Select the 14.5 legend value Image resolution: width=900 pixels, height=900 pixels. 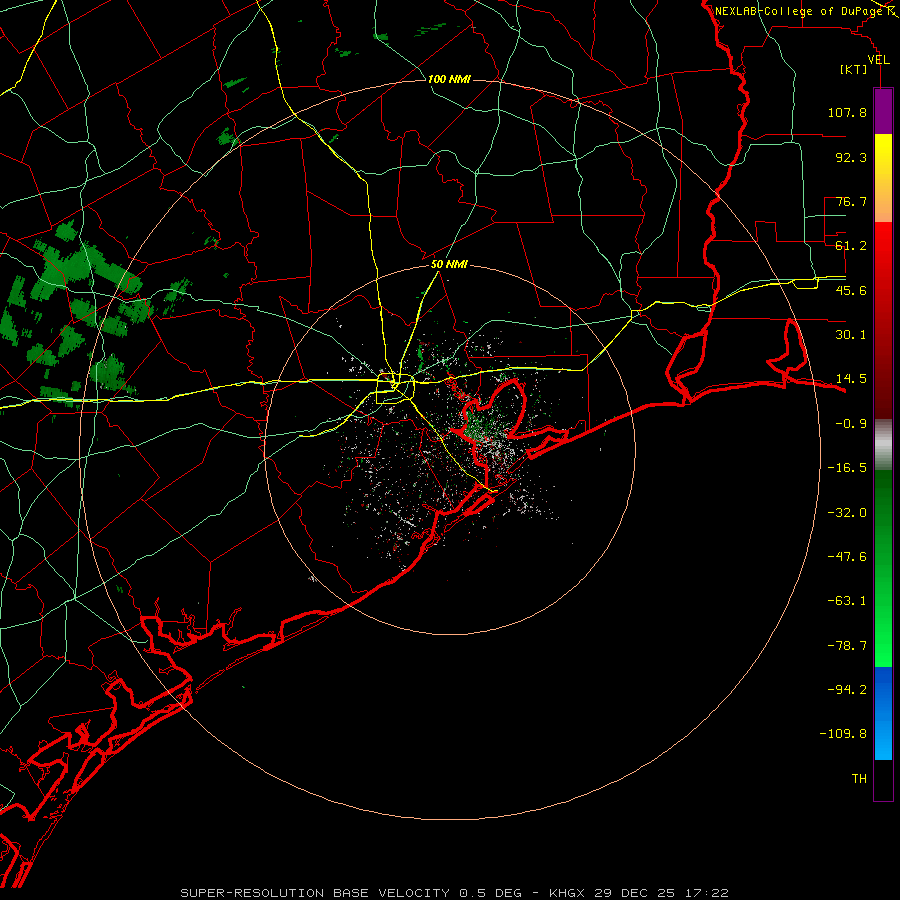click(x=851, y=379)
